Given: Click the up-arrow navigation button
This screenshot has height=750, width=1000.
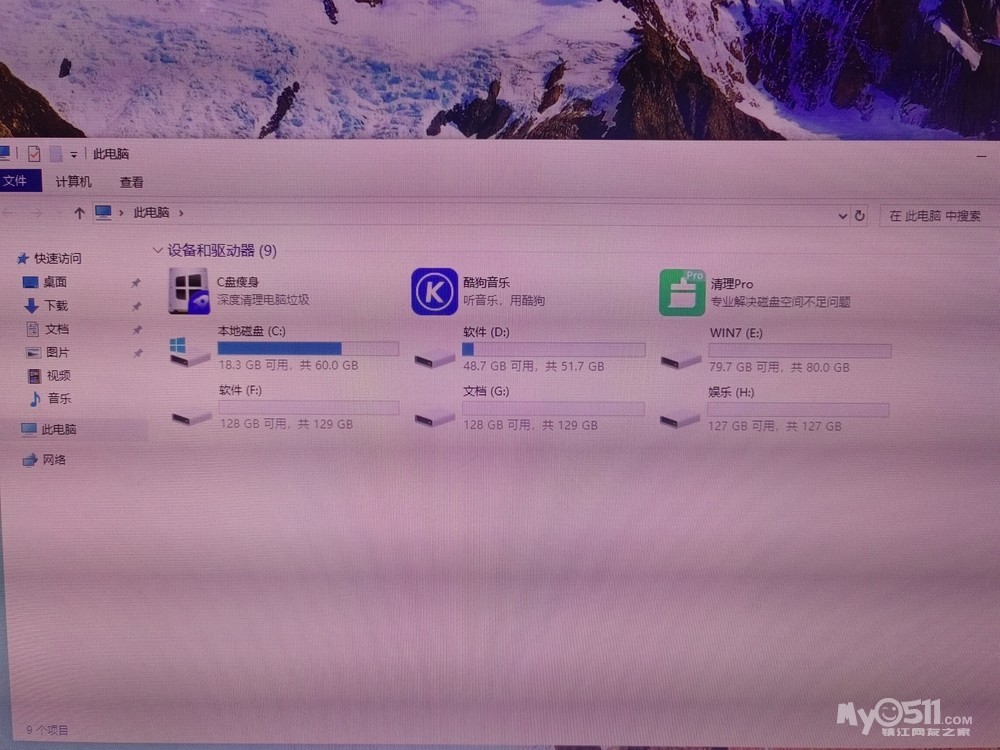Looking at the screenshot, I should [79, 213].
